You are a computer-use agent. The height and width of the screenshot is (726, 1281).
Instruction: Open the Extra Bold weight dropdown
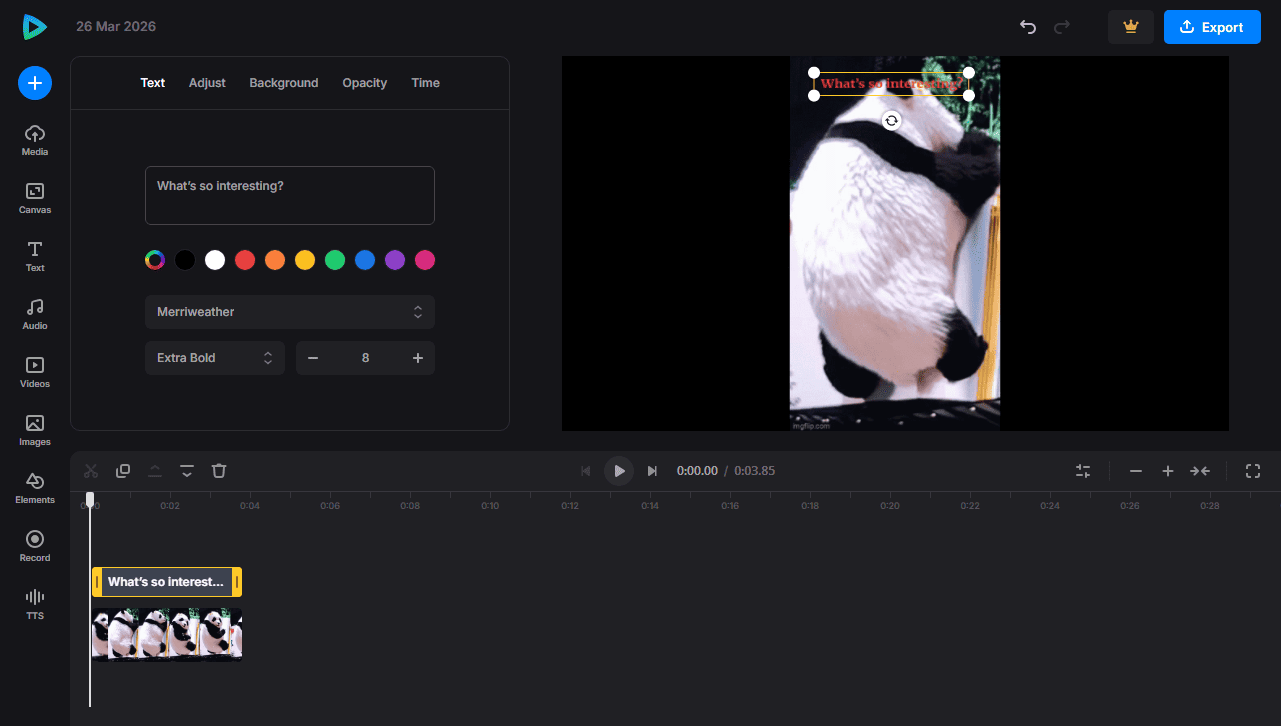[214, 357]
